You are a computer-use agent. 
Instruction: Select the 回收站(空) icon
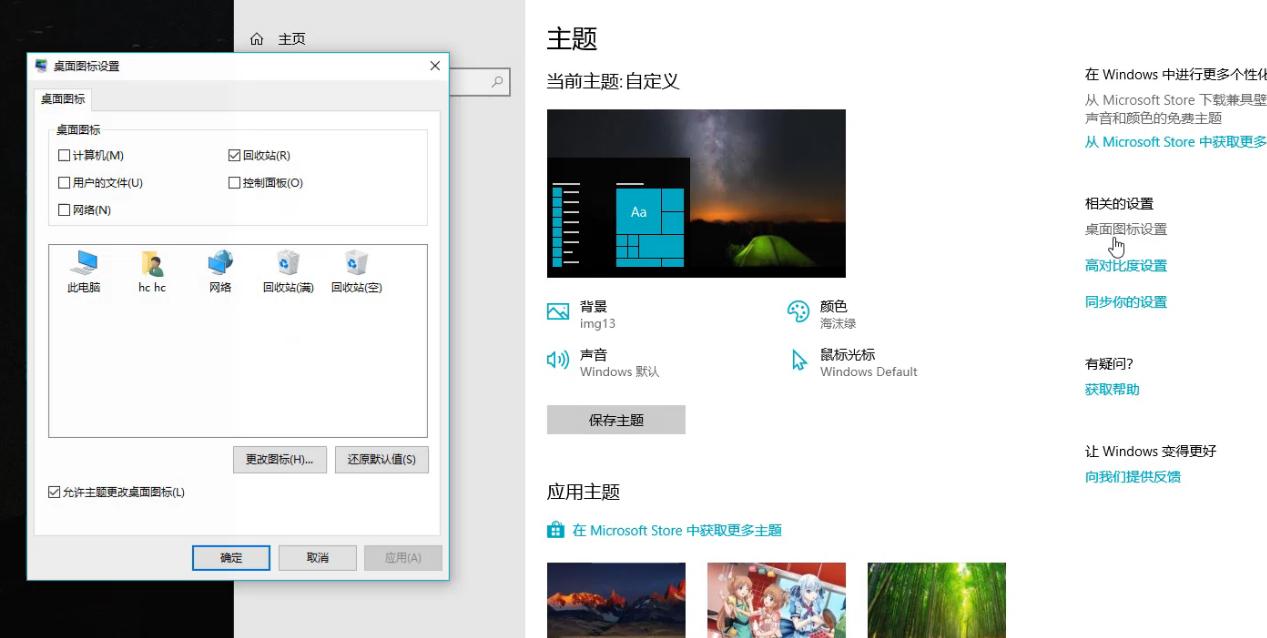(x=356, y=263)
